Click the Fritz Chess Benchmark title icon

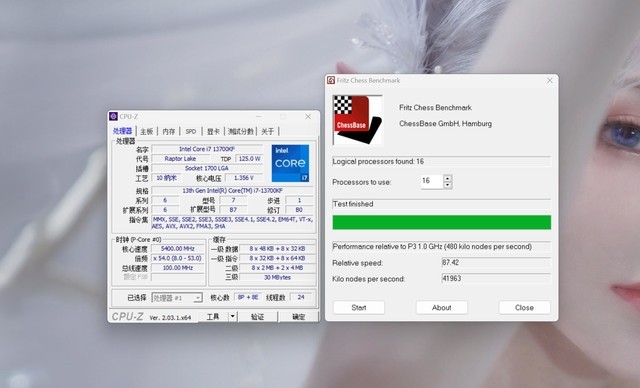[x=331, y=80]
